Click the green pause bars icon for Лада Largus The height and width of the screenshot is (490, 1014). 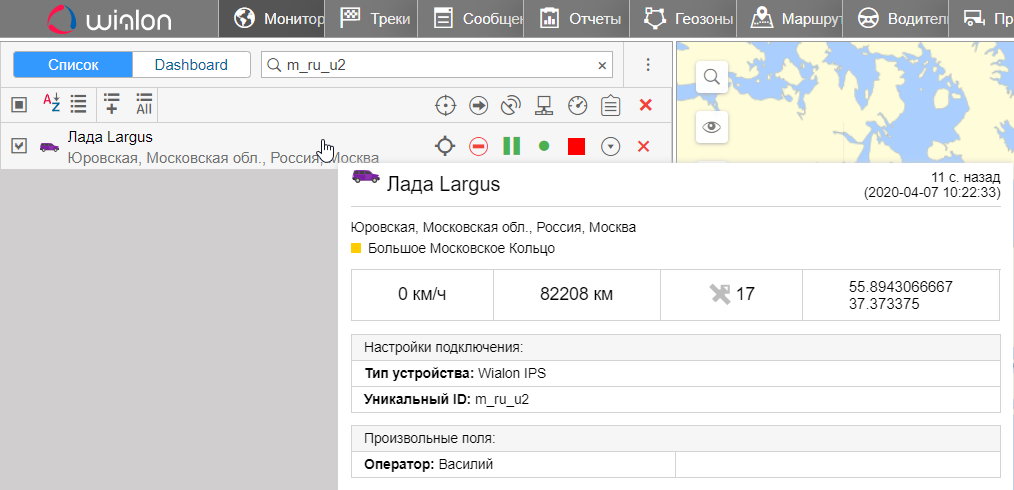coord(511,146)
